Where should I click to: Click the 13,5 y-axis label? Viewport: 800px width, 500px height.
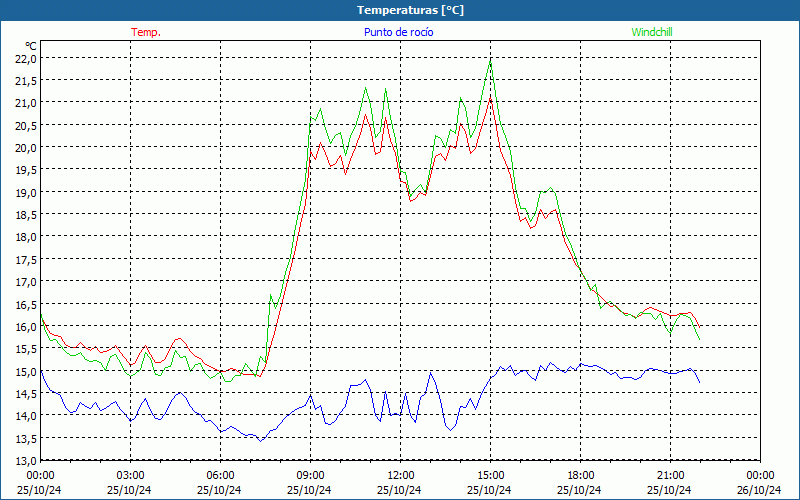[x=26, y=438]
